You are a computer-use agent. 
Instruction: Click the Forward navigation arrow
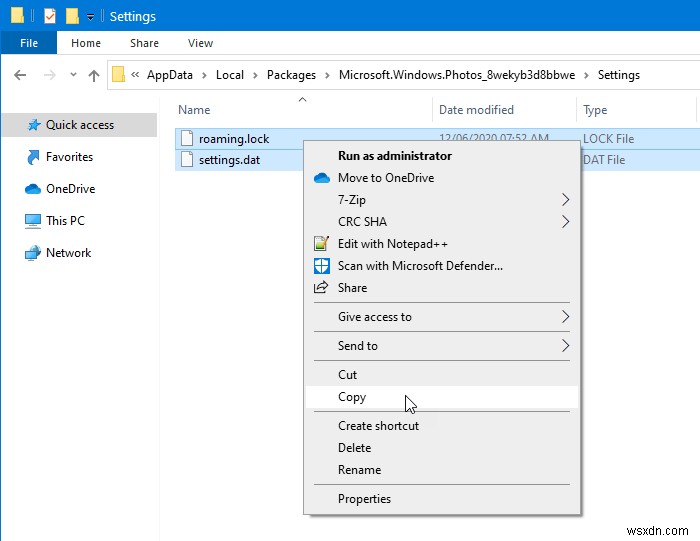50,75
